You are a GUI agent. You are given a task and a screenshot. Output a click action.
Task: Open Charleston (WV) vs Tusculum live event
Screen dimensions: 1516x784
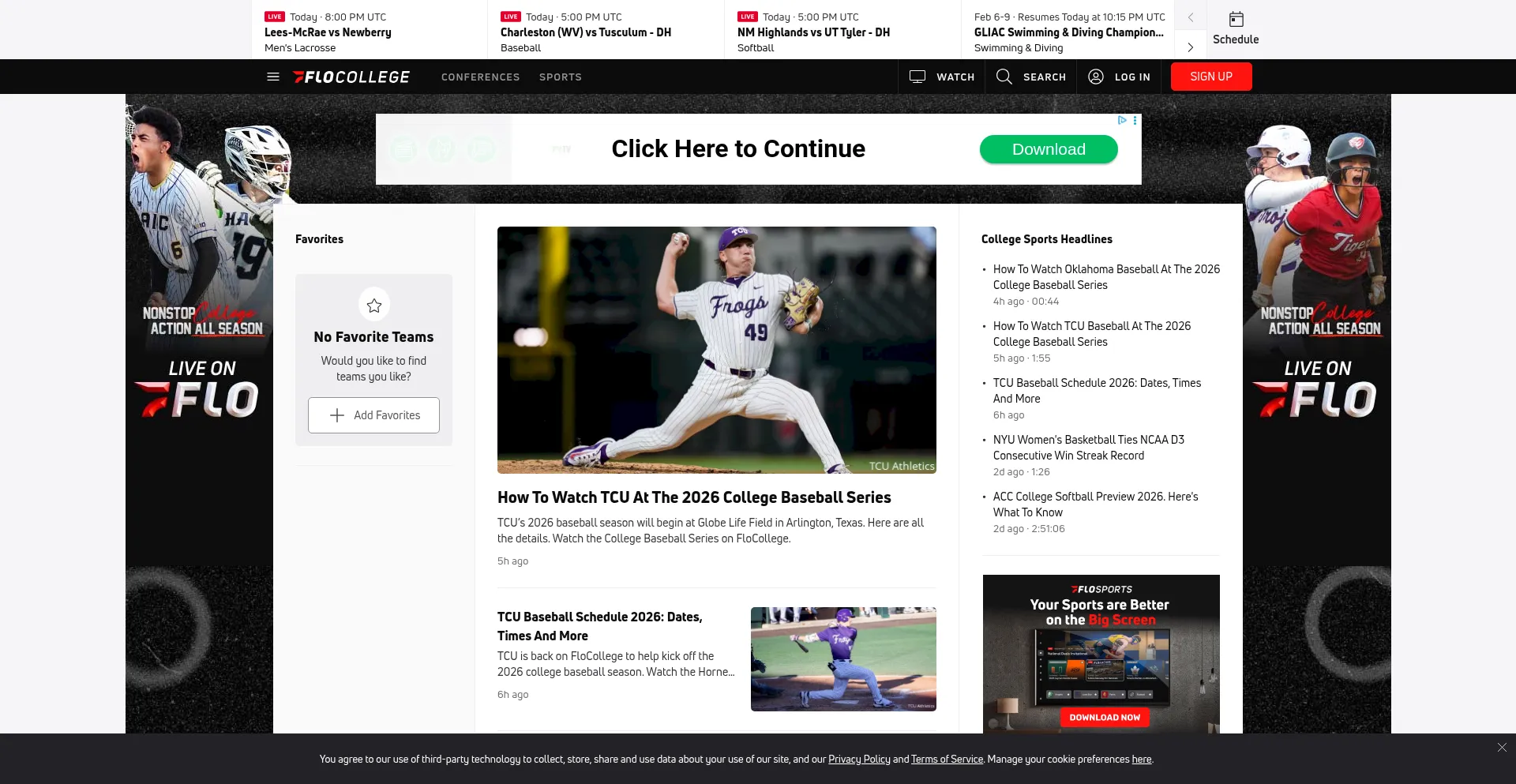[606, 30]
